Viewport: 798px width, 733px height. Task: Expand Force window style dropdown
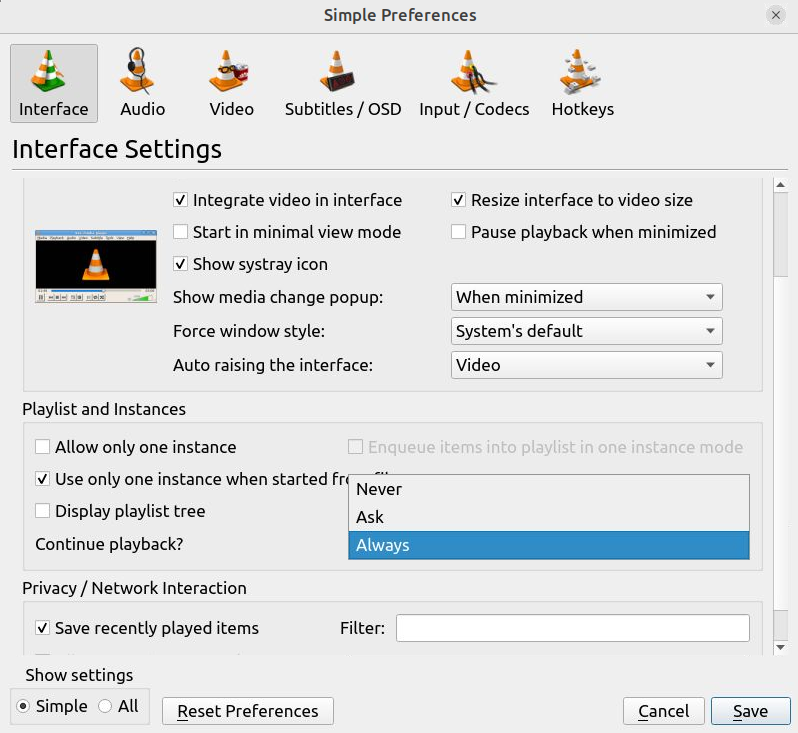586,331
